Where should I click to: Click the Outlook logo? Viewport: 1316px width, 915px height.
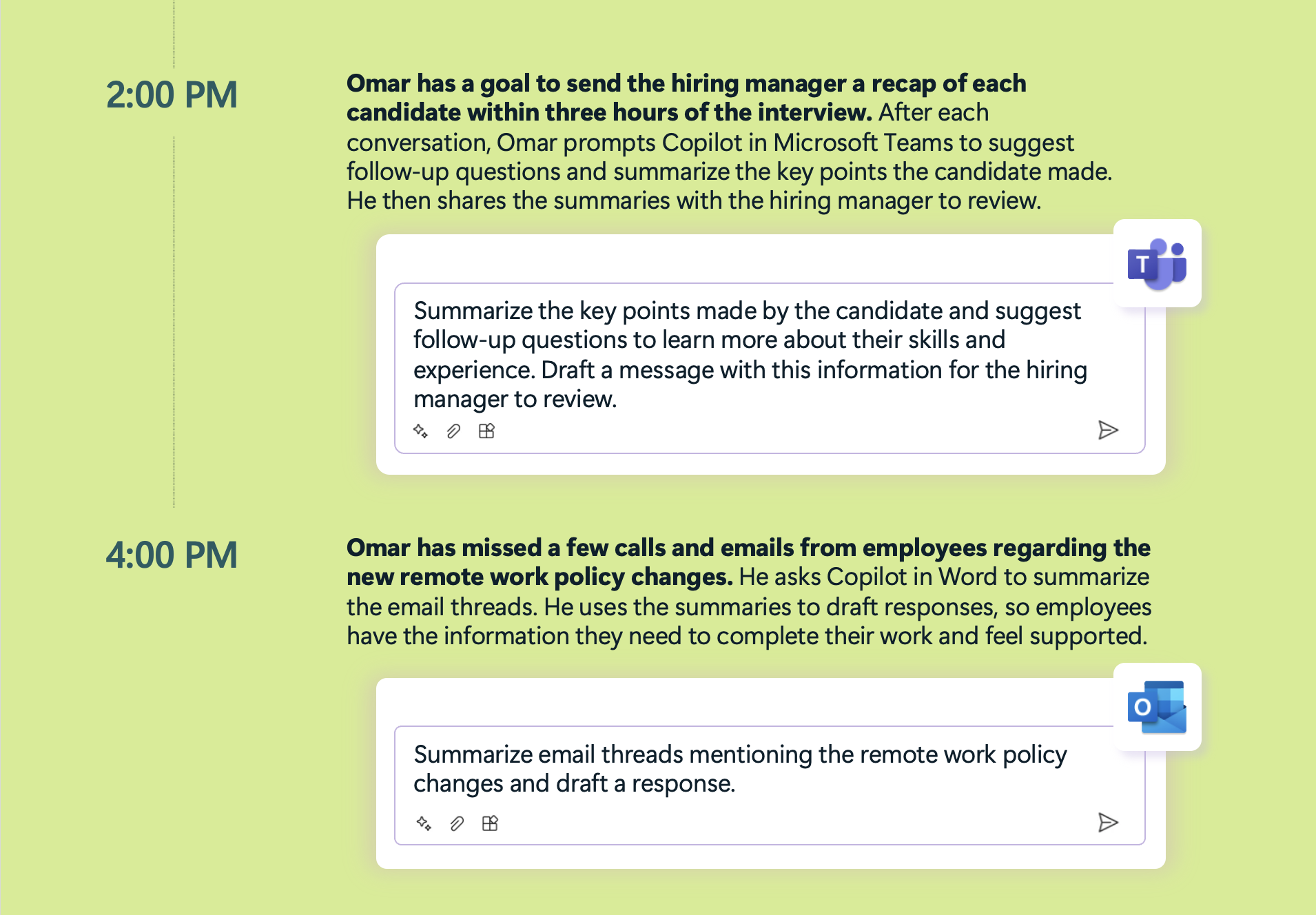1157,707
